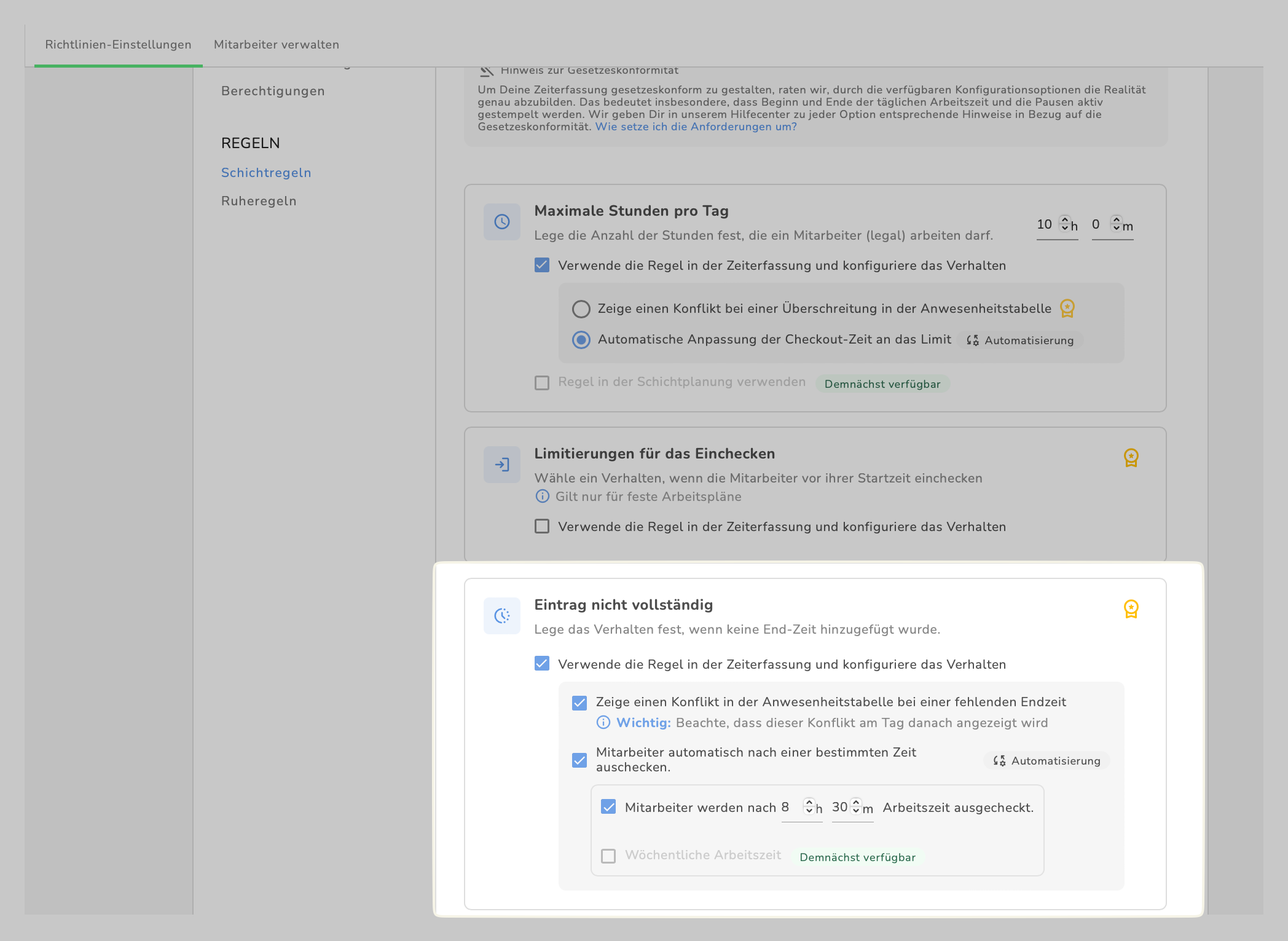Image resolution: width=1288 pixels, height=941 pixels.
Task: Toggle checkbox Zeige einen Konflikt bei fehlender Endzeit
Action: pyautogui.click(x=579, y=703)
